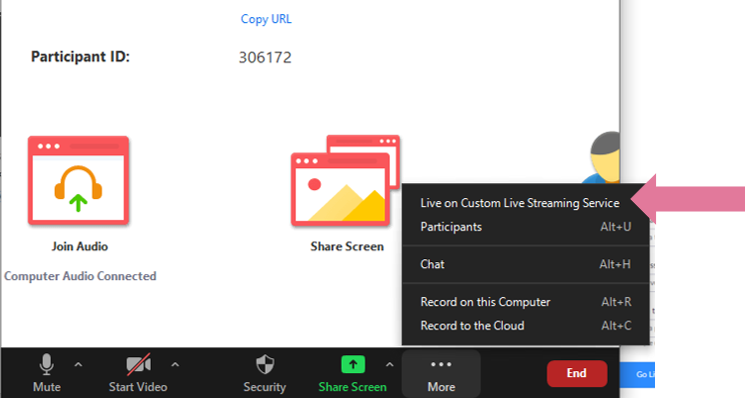Click the Join Audio label

(80, 246)
